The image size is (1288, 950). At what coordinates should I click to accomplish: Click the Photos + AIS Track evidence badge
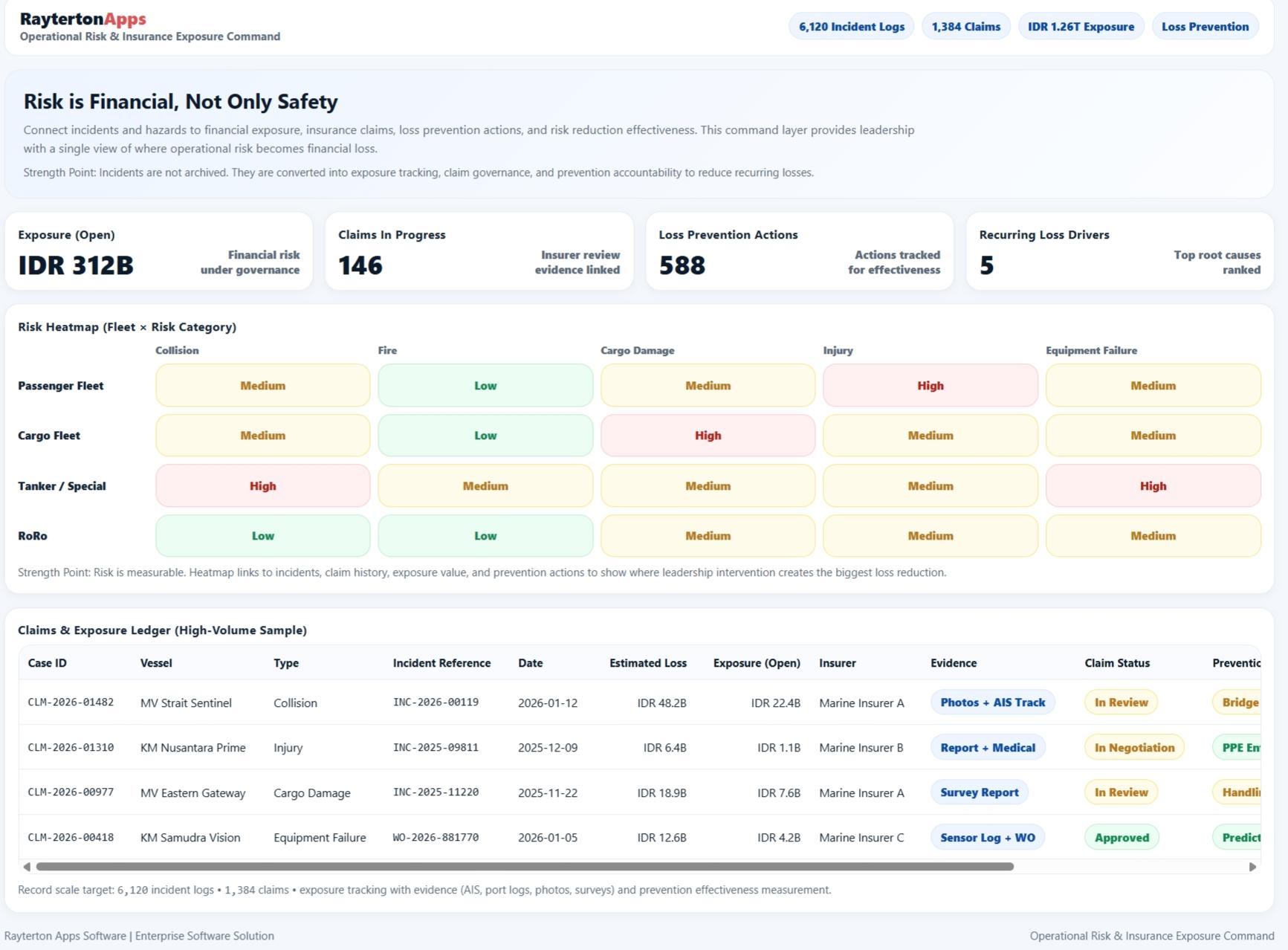pos(992,702)
